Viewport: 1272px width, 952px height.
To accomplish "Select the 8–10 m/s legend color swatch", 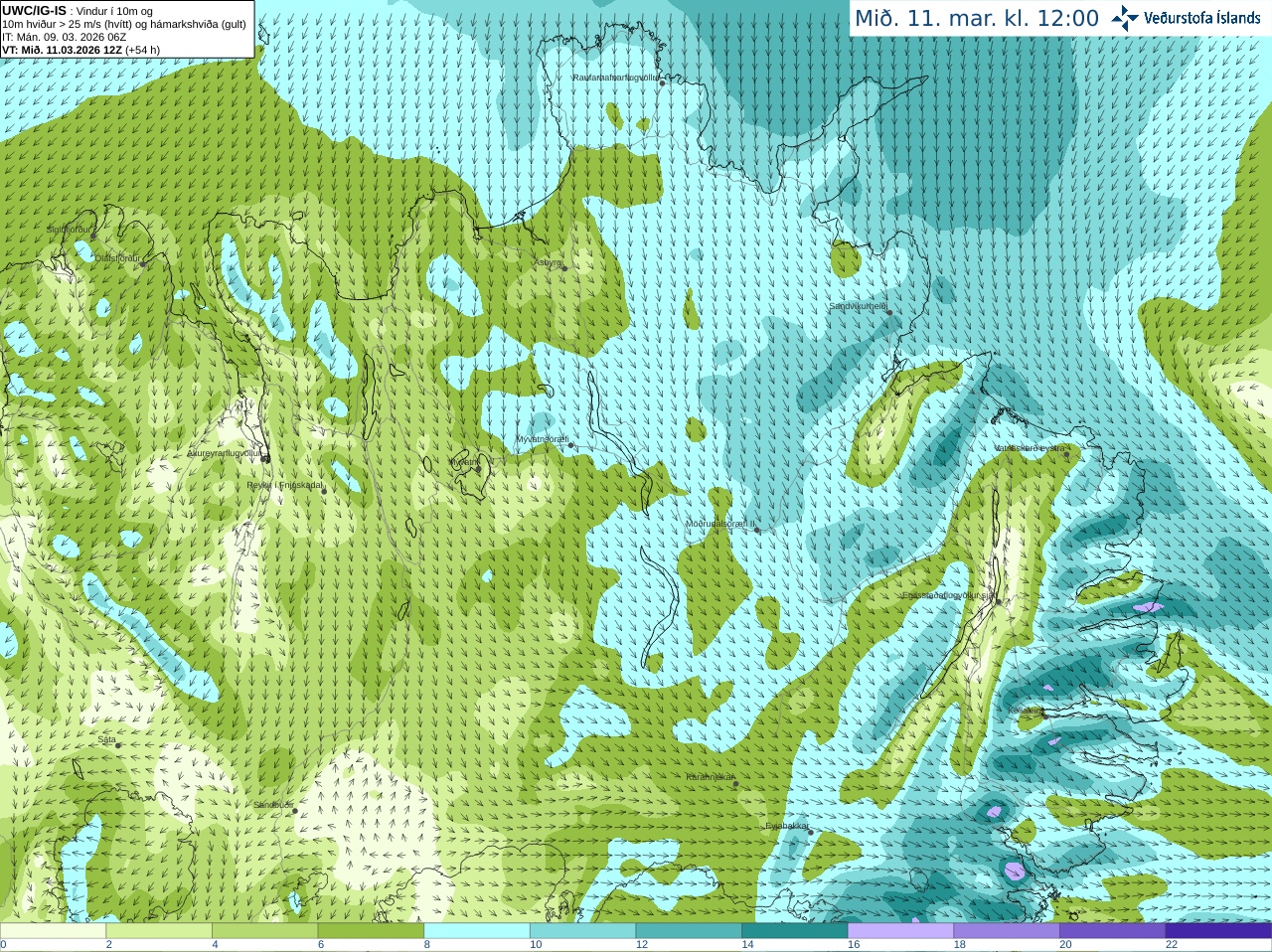I will click(x=477, y=931).
